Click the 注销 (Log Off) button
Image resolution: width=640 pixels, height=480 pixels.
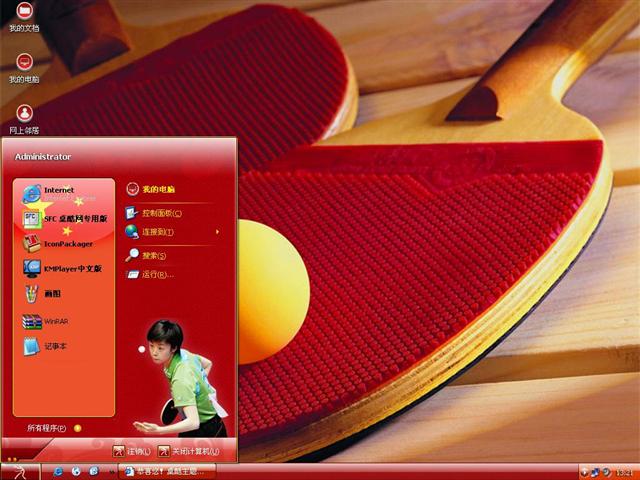click(x=132, y=451)
